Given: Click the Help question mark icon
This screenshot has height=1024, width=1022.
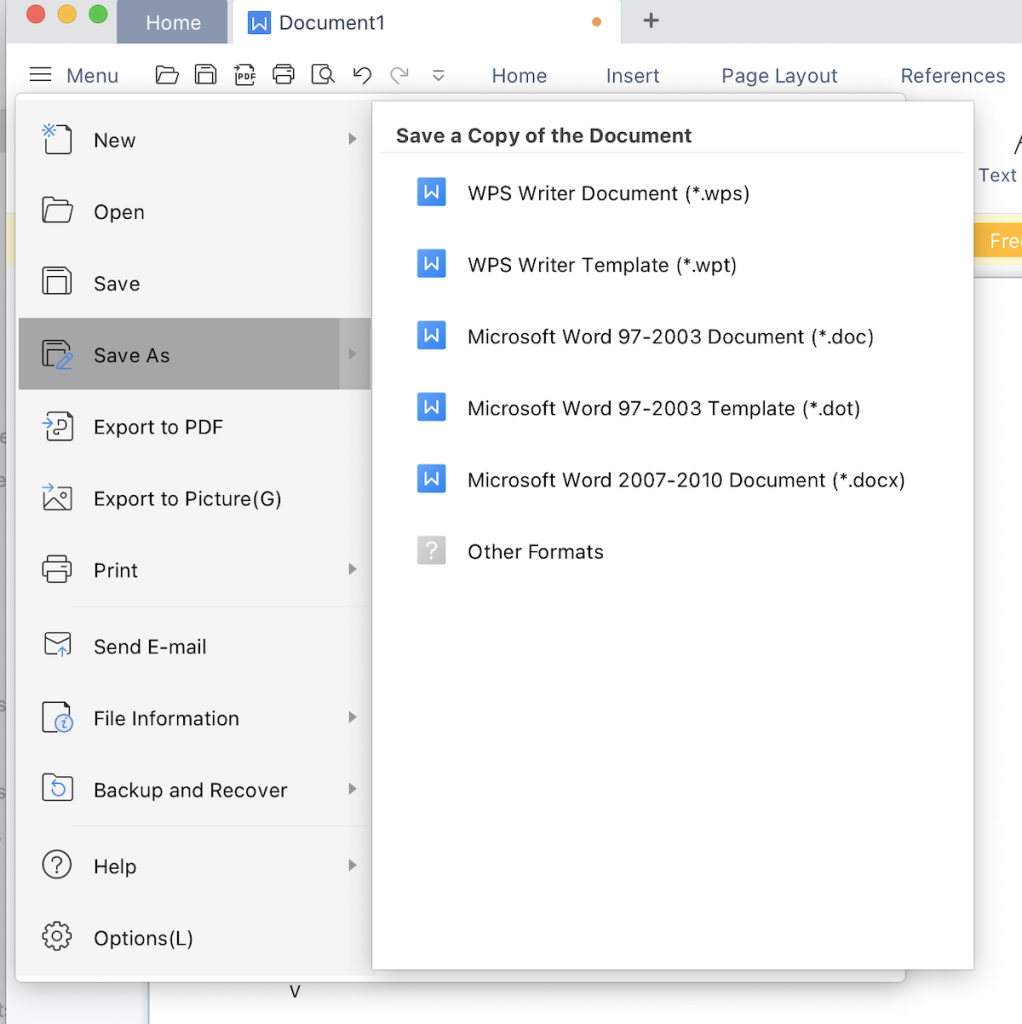Looking at the screenshot, I should pos(57,865).
